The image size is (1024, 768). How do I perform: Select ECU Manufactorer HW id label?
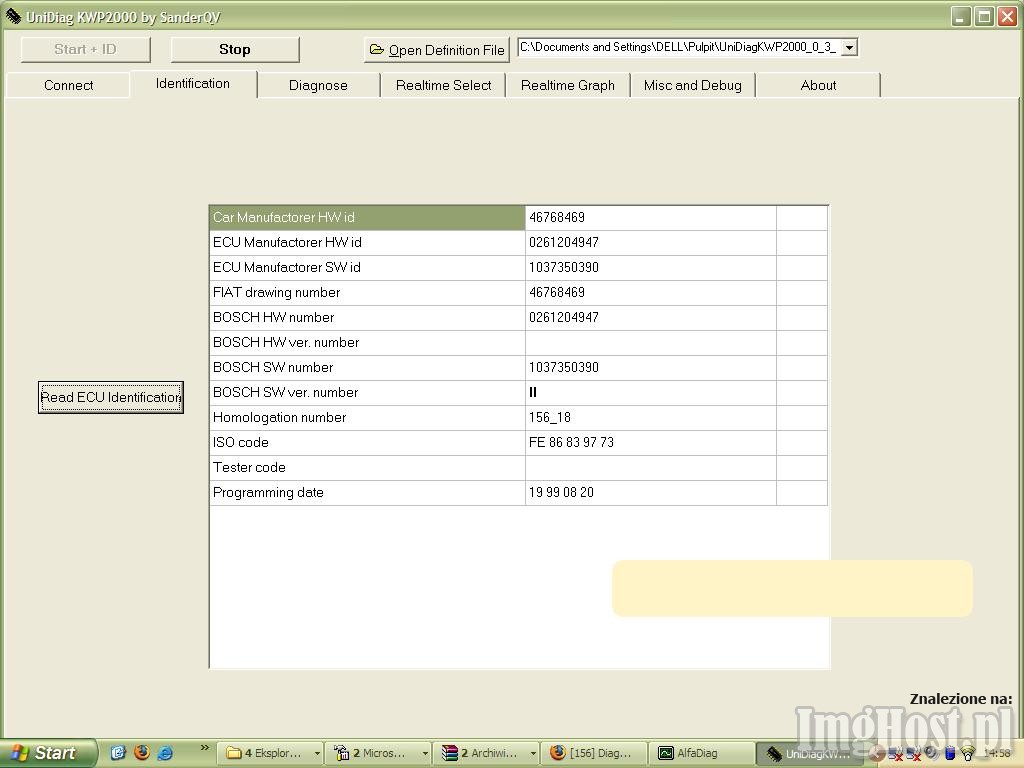(x=287, y=242)
